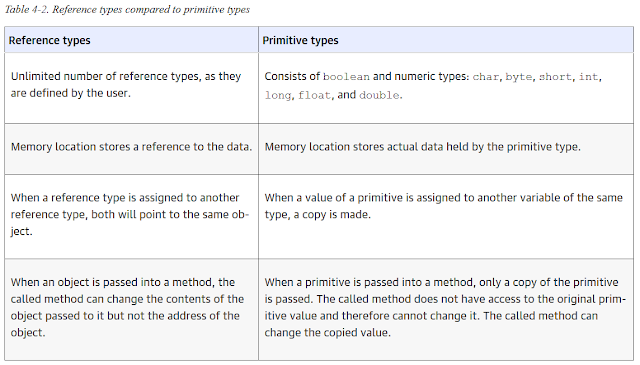
Task: Click the word 'boolean' in code font
Action: [346, 77]
